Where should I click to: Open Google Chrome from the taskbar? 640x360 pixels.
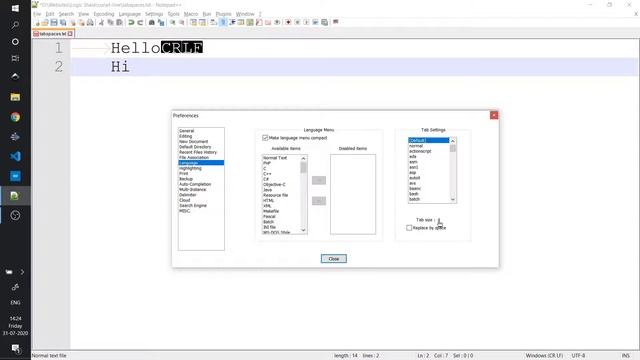(15, 117)
